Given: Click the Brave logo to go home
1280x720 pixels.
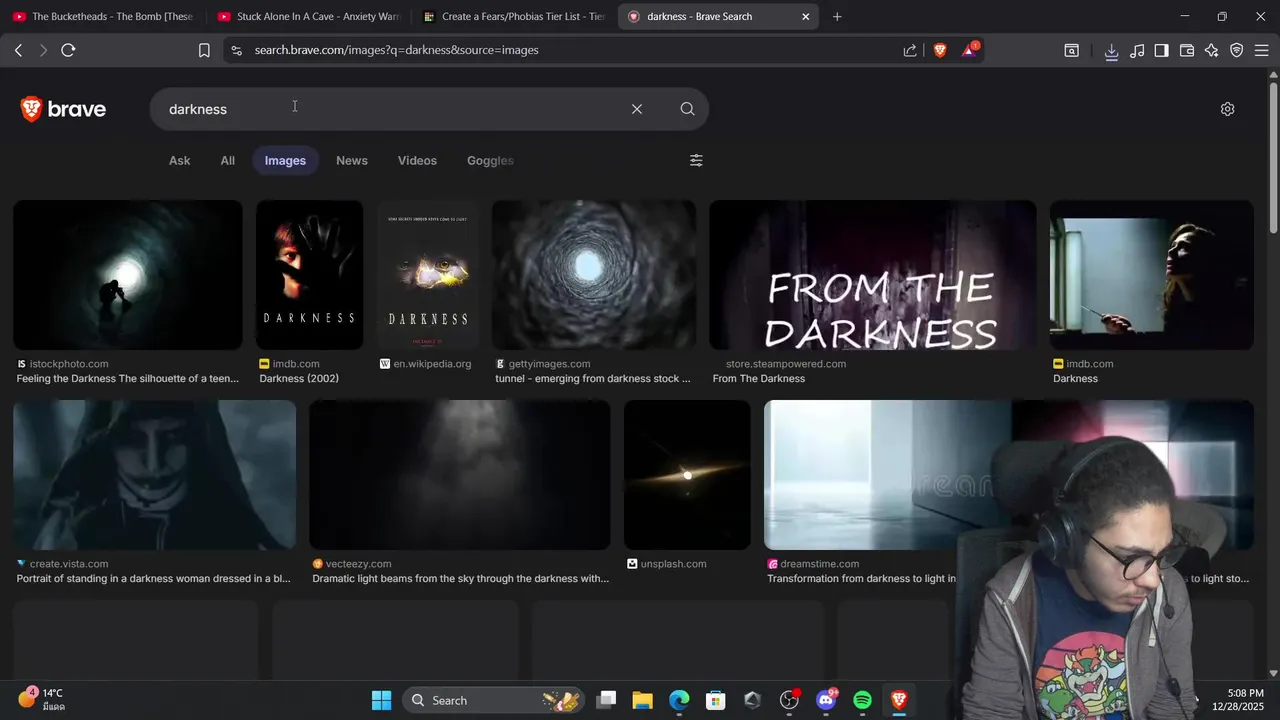Looking at the screenshot, I should [x=63, y=109].
